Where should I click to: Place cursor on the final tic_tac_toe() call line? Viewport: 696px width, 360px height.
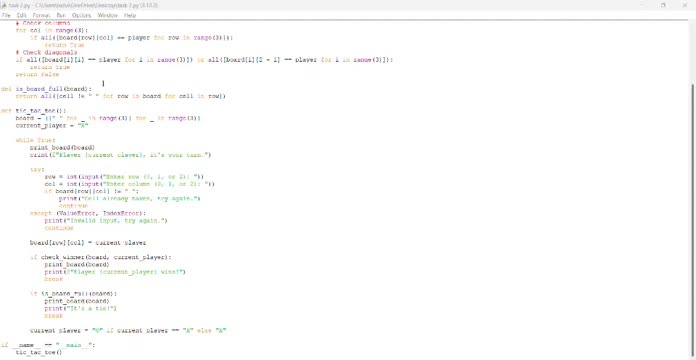(x=39, y=352)
